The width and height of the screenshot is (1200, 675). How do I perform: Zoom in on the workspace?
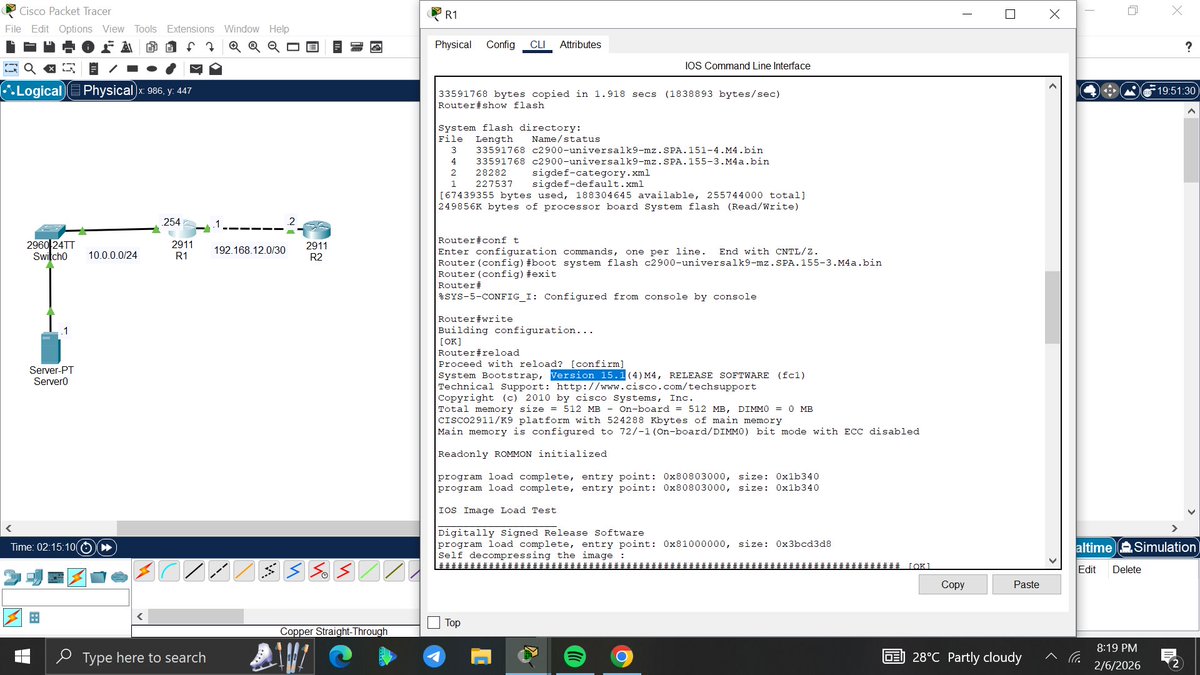[234, 47]
